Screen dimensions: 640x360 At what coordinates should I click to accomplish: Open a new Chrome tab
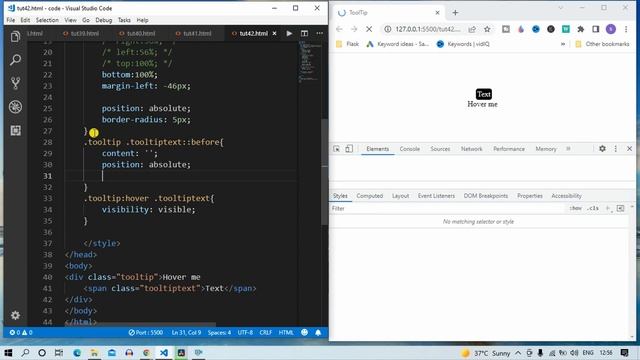pyautogui.click(x=455, y=13)
